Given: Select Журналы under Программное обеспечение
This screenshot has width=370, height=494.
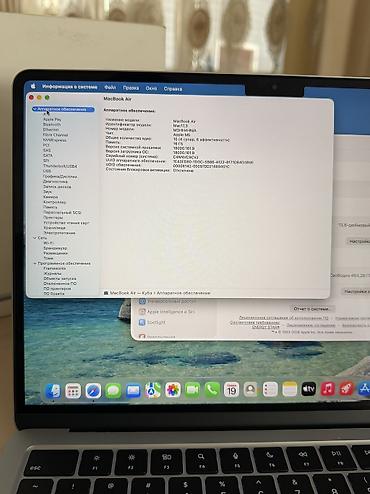Looking at the screenshot, I should pos(53,273).
